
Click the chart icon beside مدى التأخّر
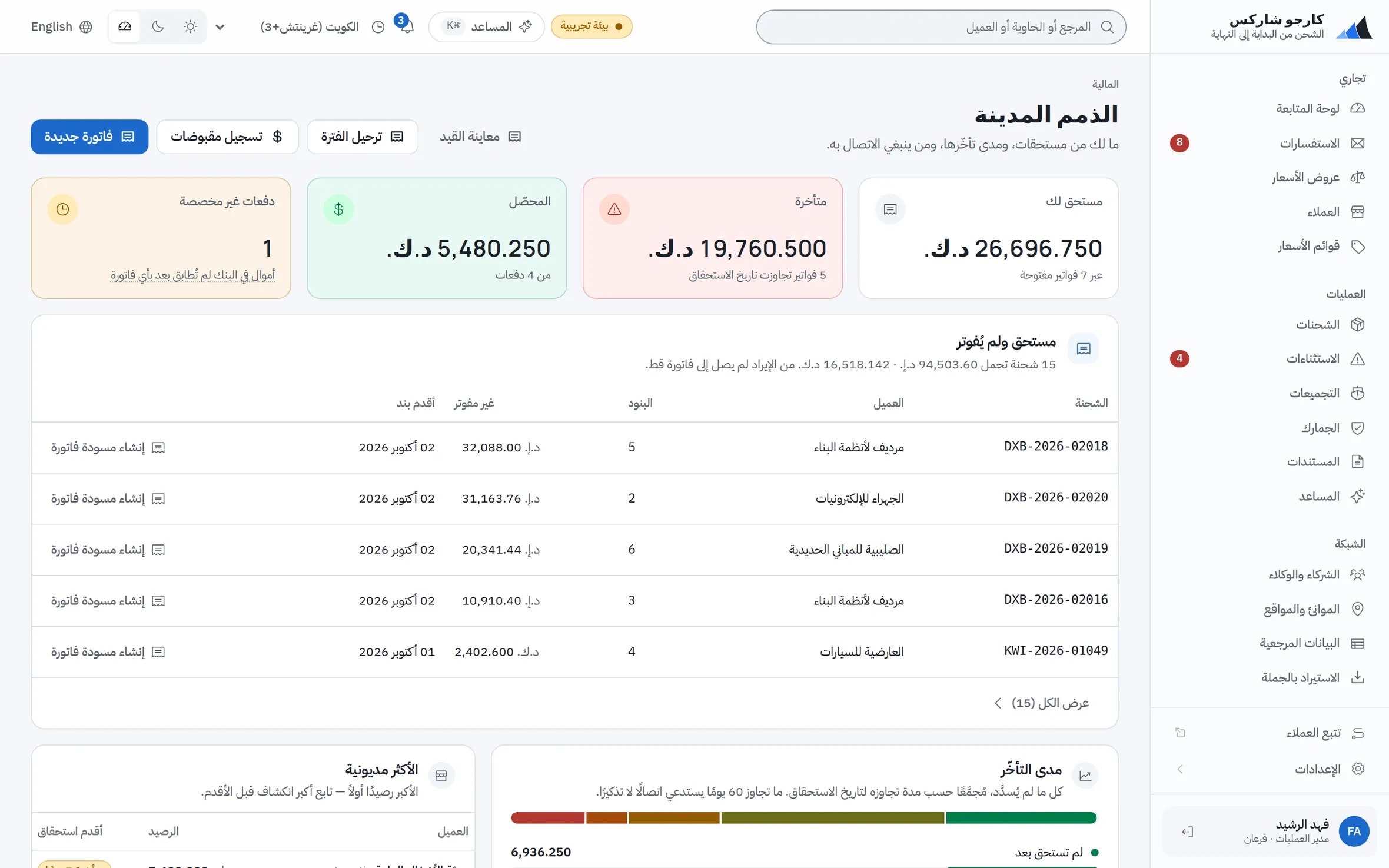(1085, 776)
